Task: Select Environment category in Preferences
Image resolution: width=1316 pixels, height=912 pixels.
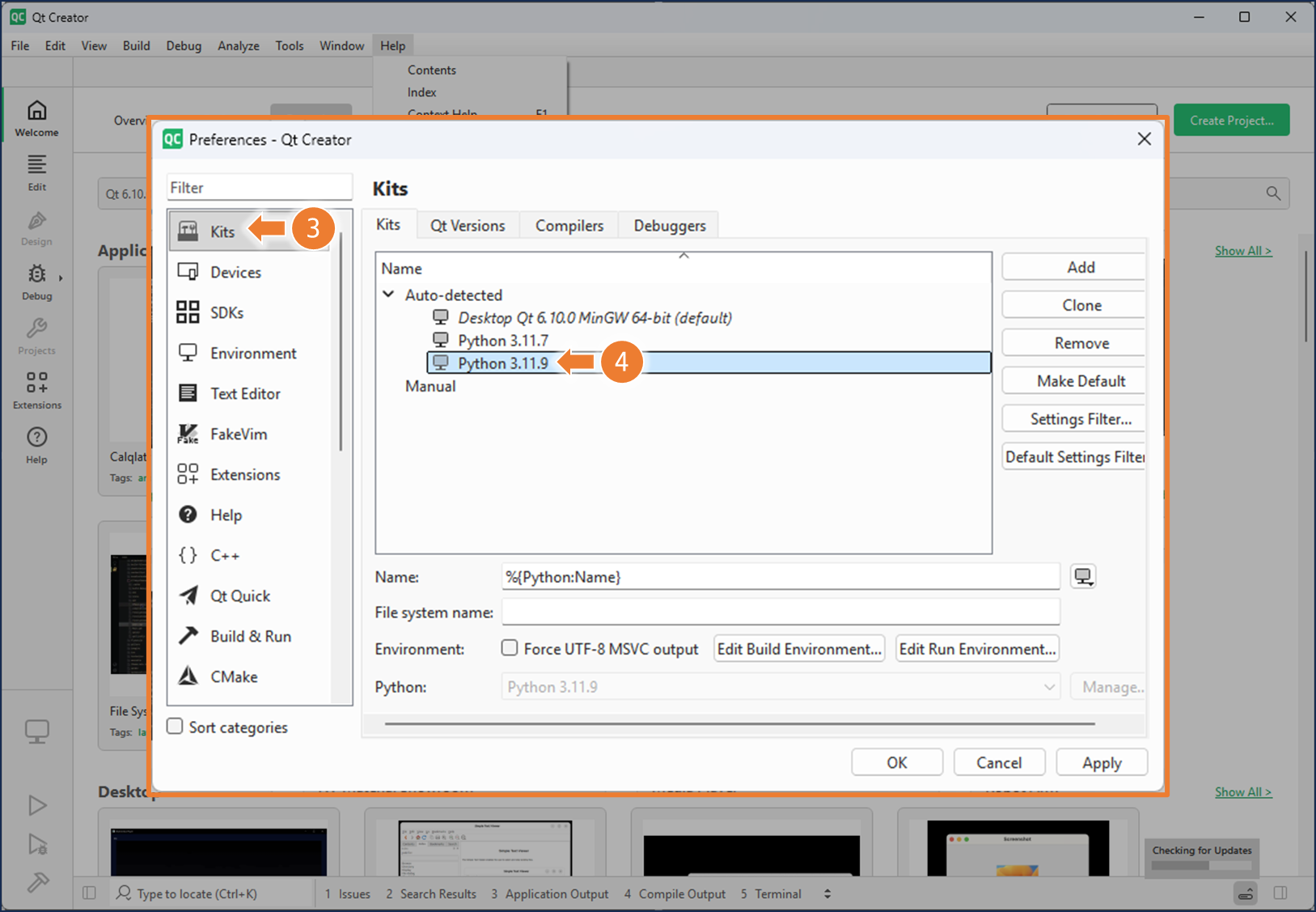Action: [250, 353]
